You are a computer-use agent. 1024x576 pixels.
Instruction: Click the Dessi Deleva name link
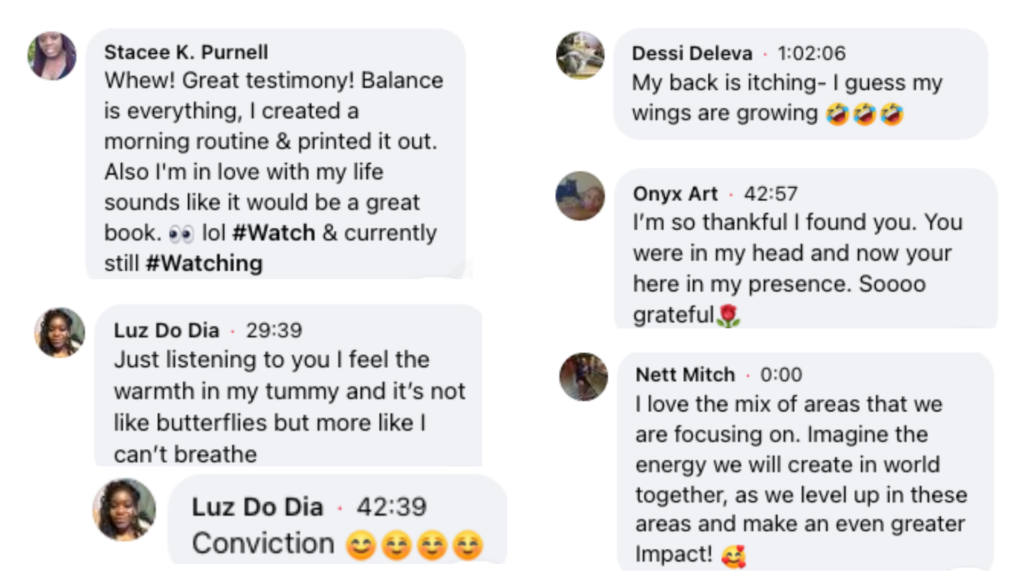692,53
